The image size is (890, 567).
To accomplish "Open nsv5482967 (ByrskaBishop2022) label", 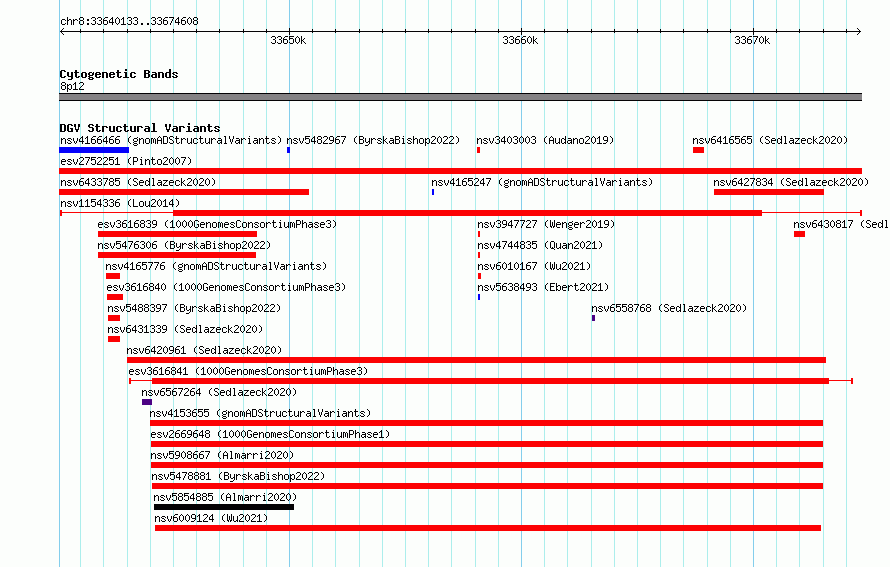I will (373, 140).
